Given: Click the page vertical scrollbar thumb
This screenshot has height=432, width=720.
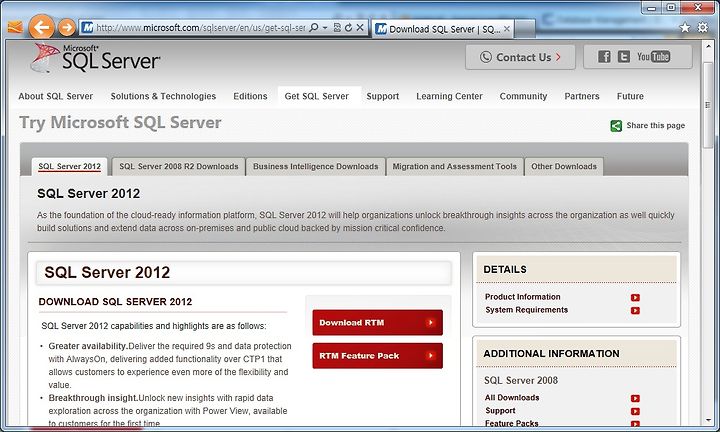Looking at the screenshot, I should [x=707, y=106].
